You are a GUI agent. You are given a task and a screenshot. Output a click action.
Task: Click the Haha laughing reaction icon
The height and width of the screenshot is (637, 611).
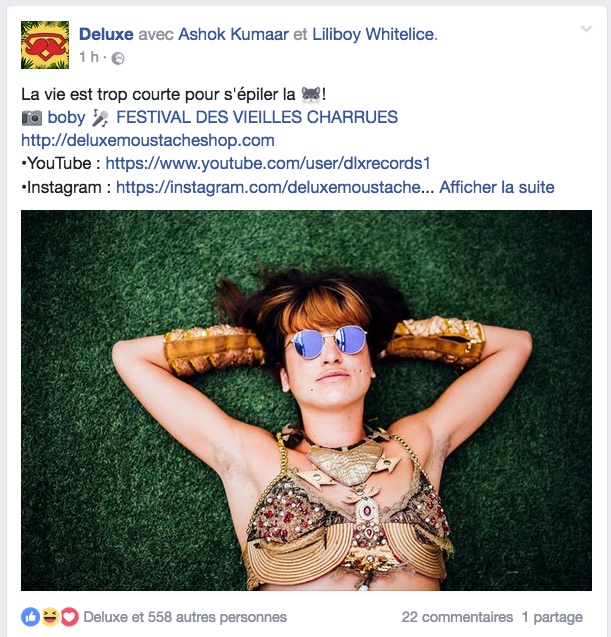(x=50, y=617)
